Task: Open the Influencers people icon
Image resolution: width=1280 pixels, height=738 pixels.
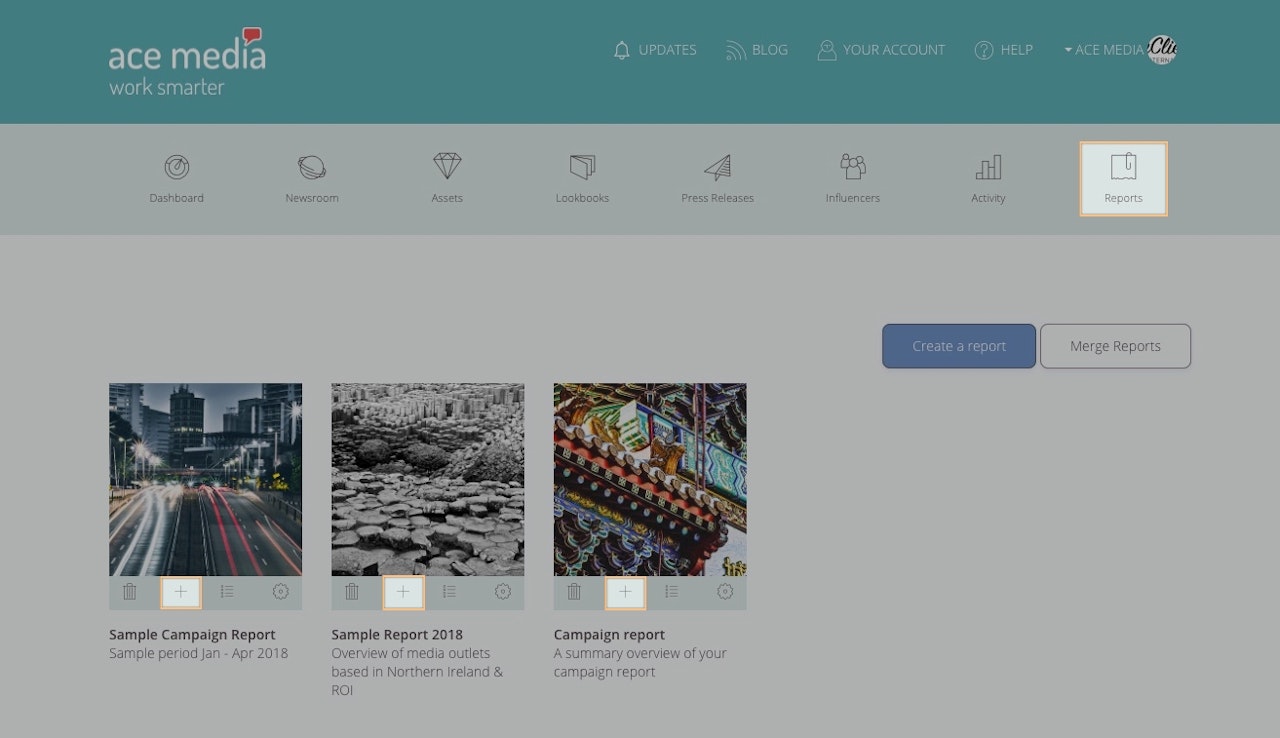Action: coord(853,166)
